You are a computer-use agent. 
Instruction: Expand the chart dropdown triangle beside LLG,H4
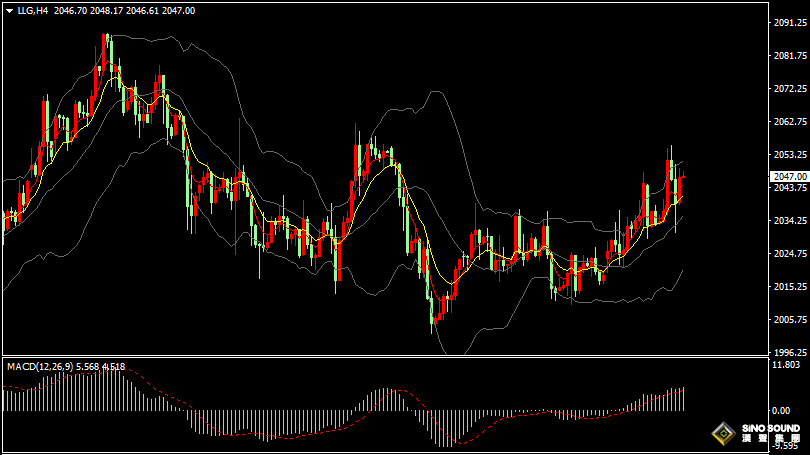[9, 10]
